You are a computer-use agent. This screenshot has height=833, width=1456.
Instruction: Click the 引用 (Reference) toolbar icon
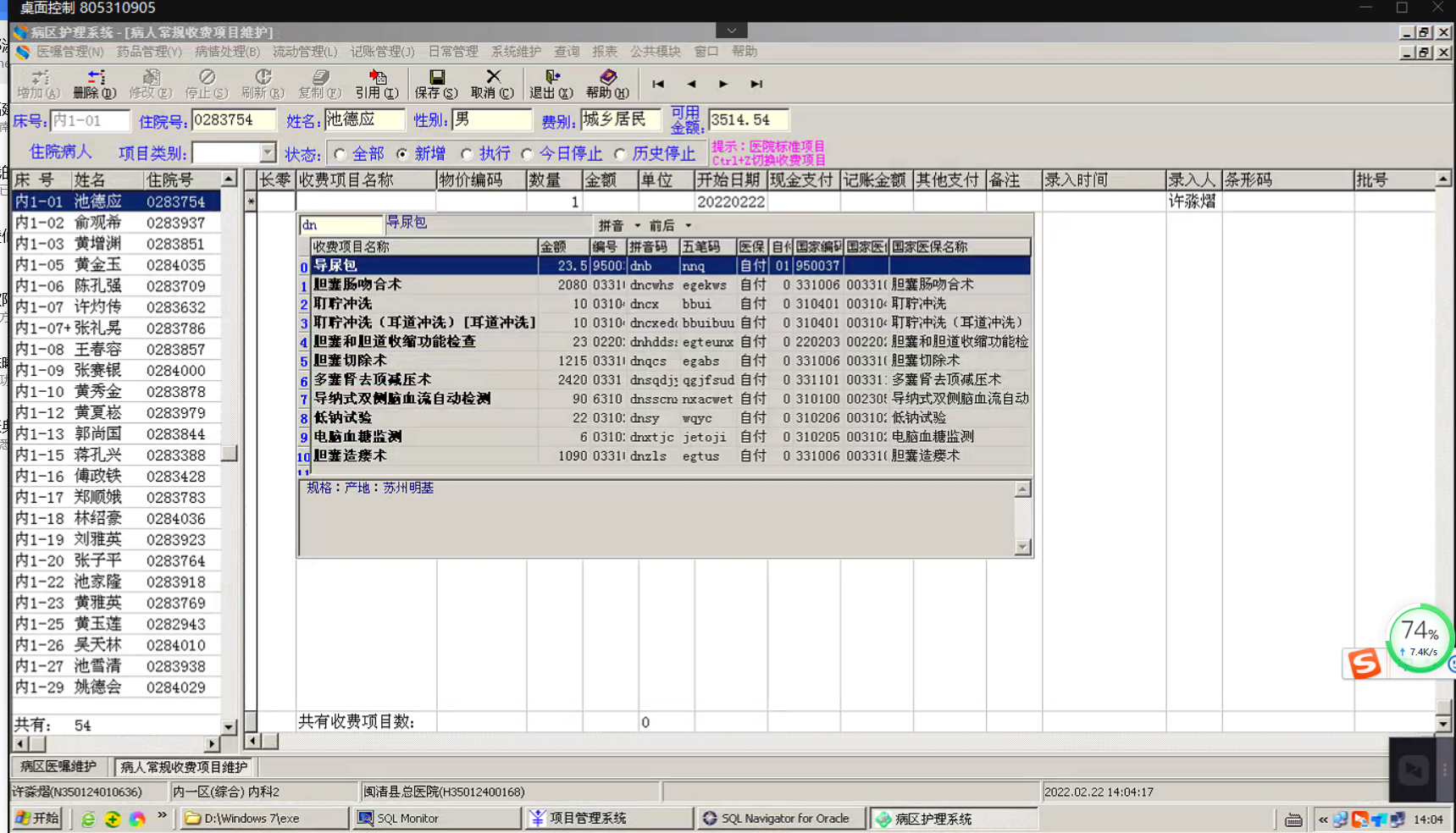click(377, 83)
